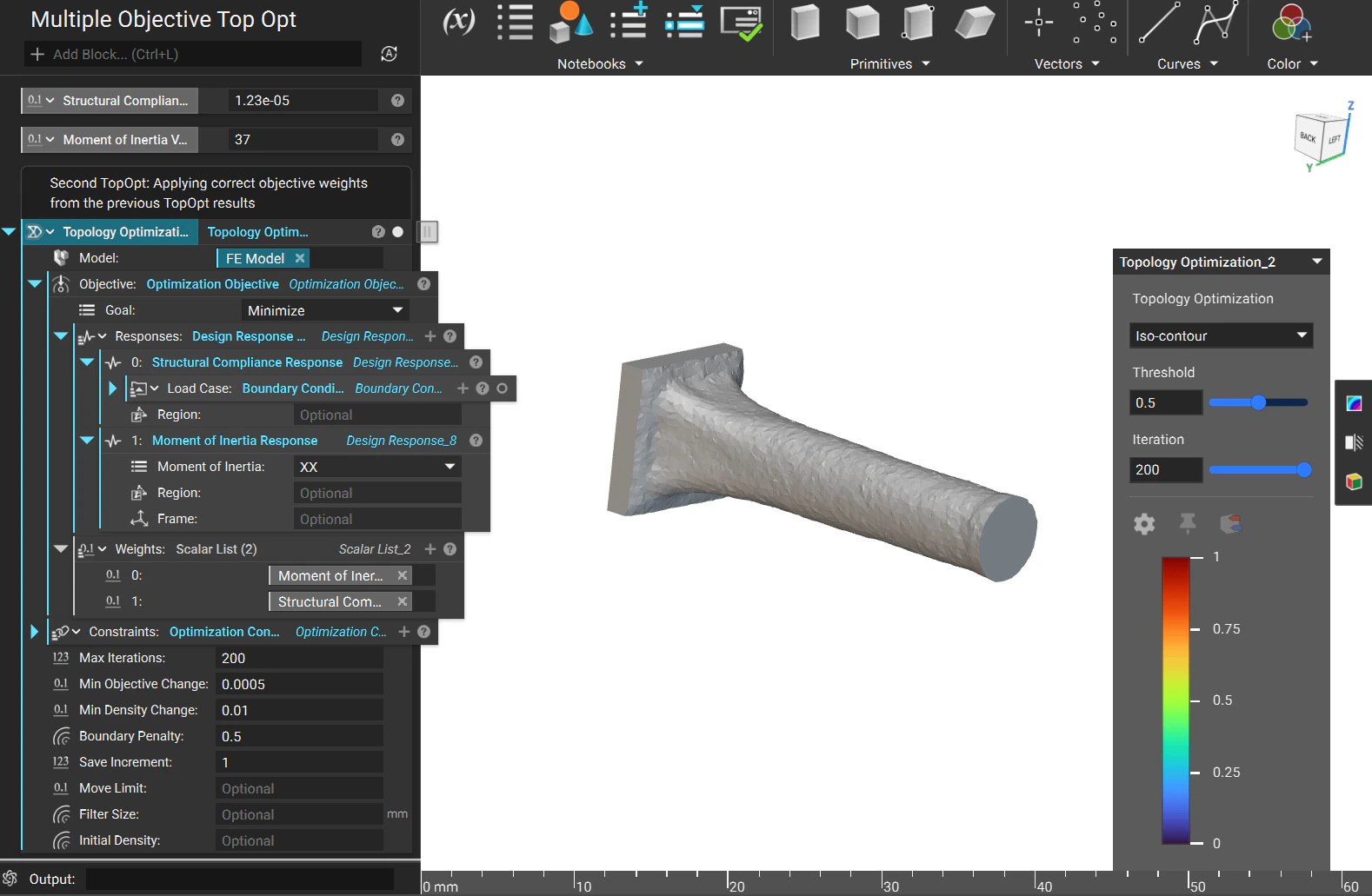The height and width of the screenshot is (896, 1372).
Task: Remove FE Model chip from Model field
Action: 300,258
